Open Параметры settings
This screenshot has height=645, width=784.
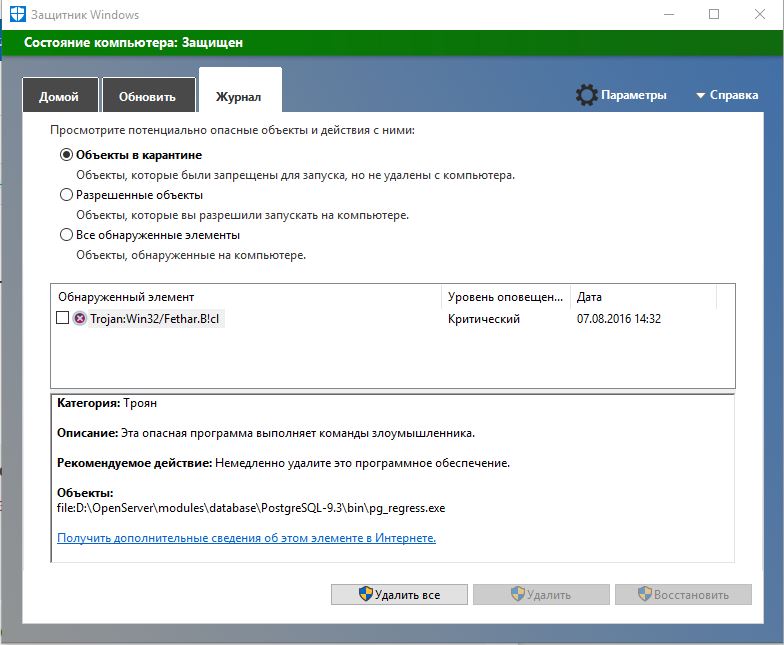coord(633,95)
